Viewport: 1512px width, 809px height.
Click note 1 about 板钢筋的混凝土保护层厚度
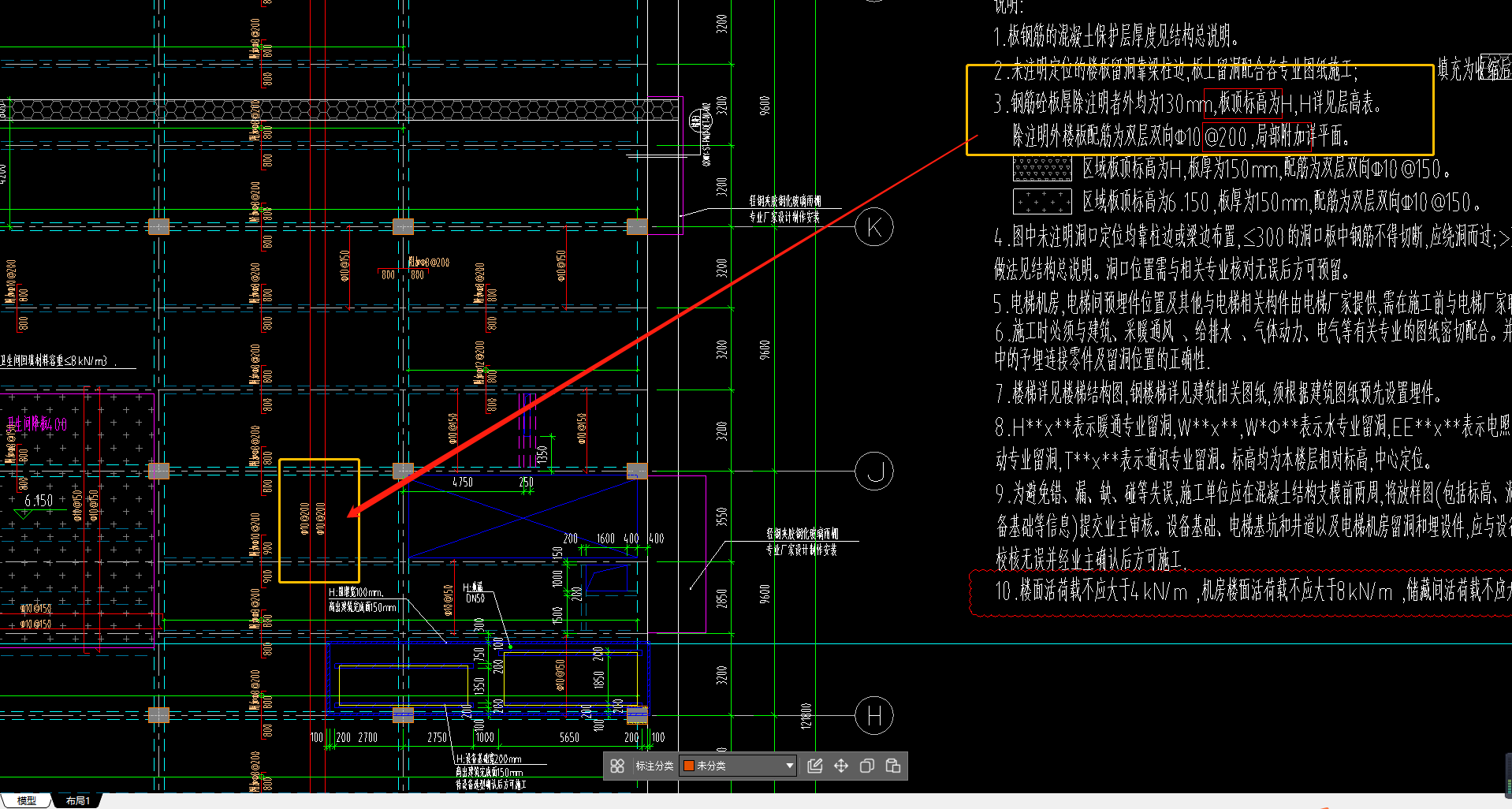[1116, 35]
